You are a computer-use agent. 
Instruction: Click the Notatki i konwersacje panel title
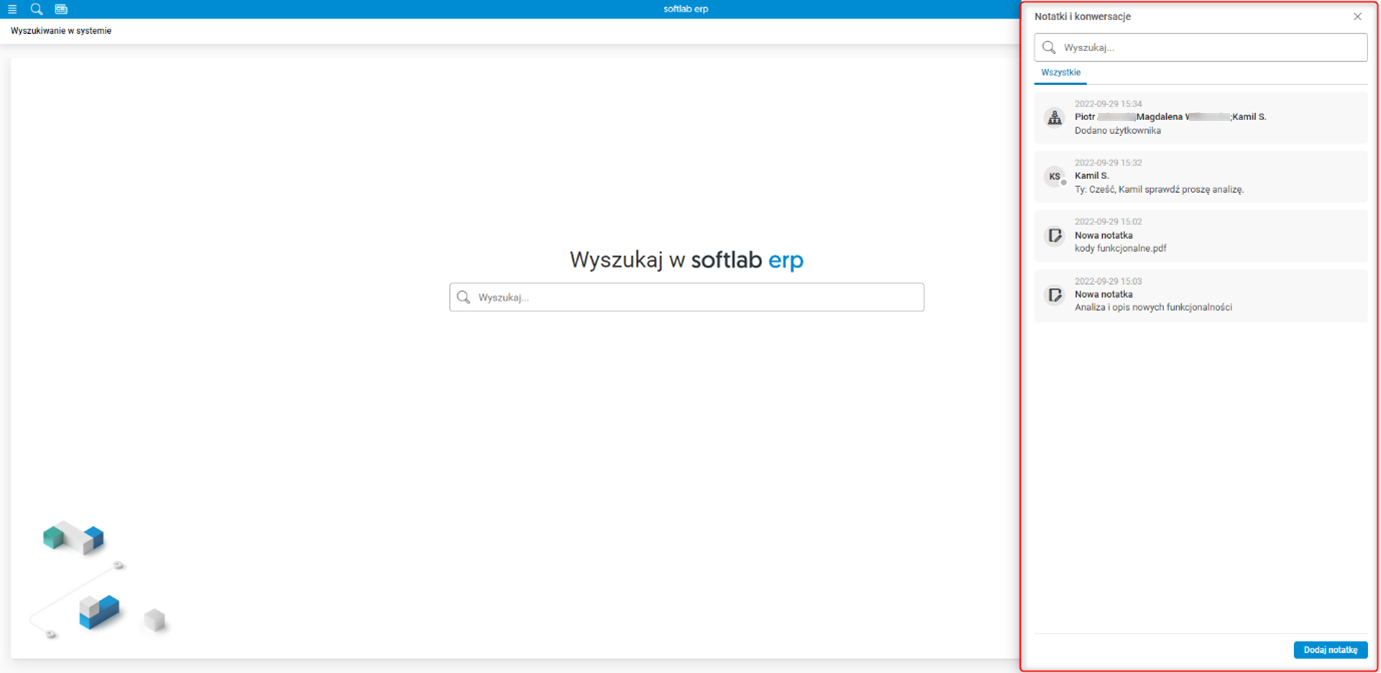(x=1083, y=17)
